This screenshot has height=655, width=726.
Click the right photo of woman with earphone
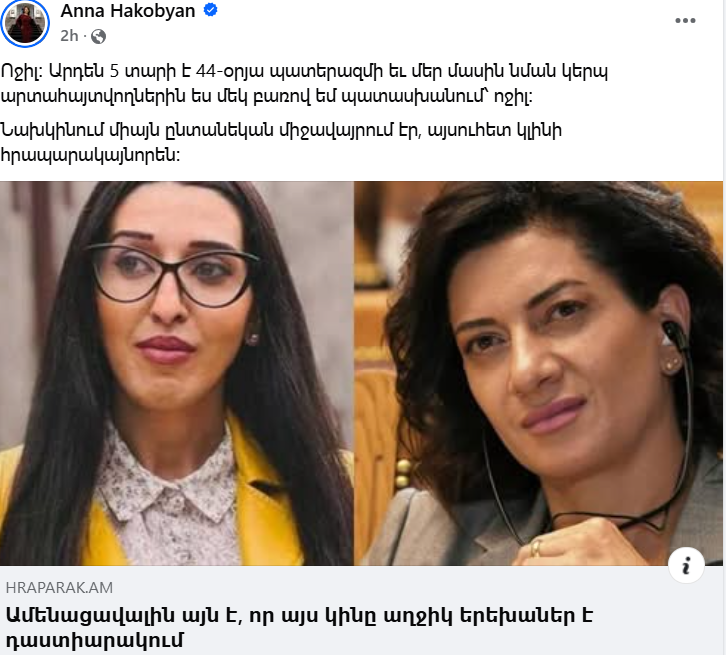[538, 373]
